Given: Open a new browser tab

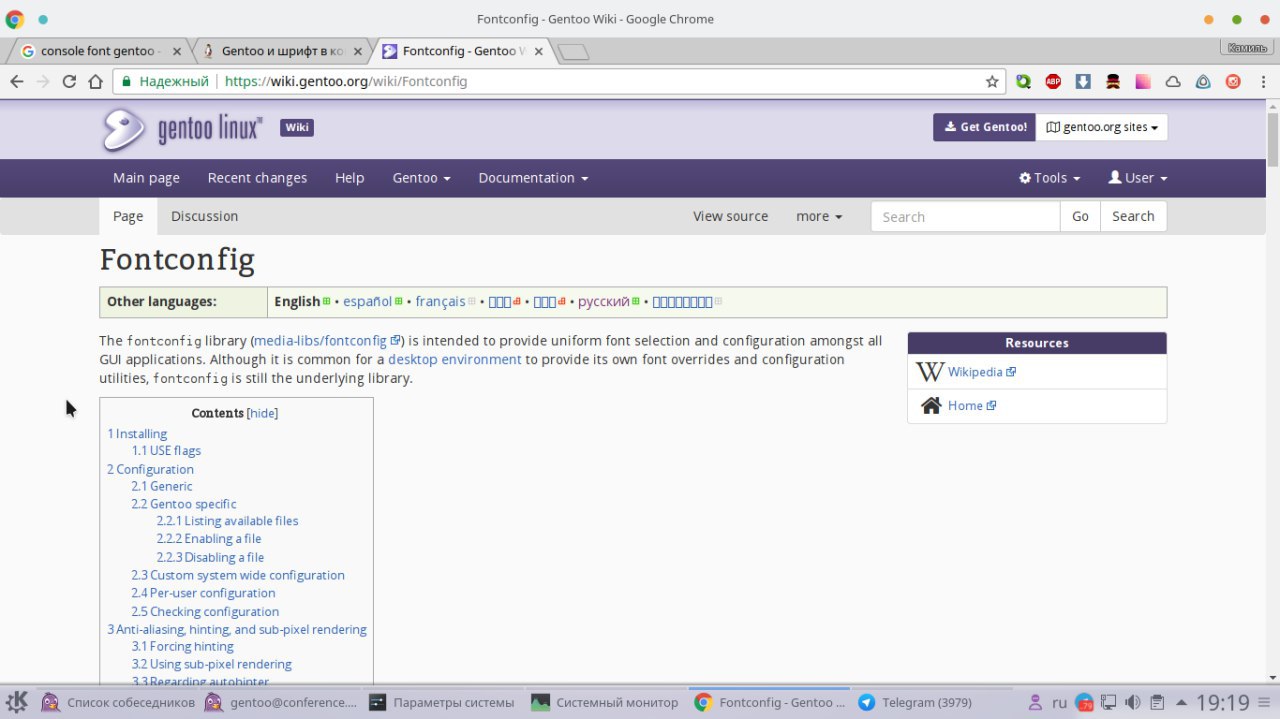Looking at the screenshot, I should (x=572, y=51).
